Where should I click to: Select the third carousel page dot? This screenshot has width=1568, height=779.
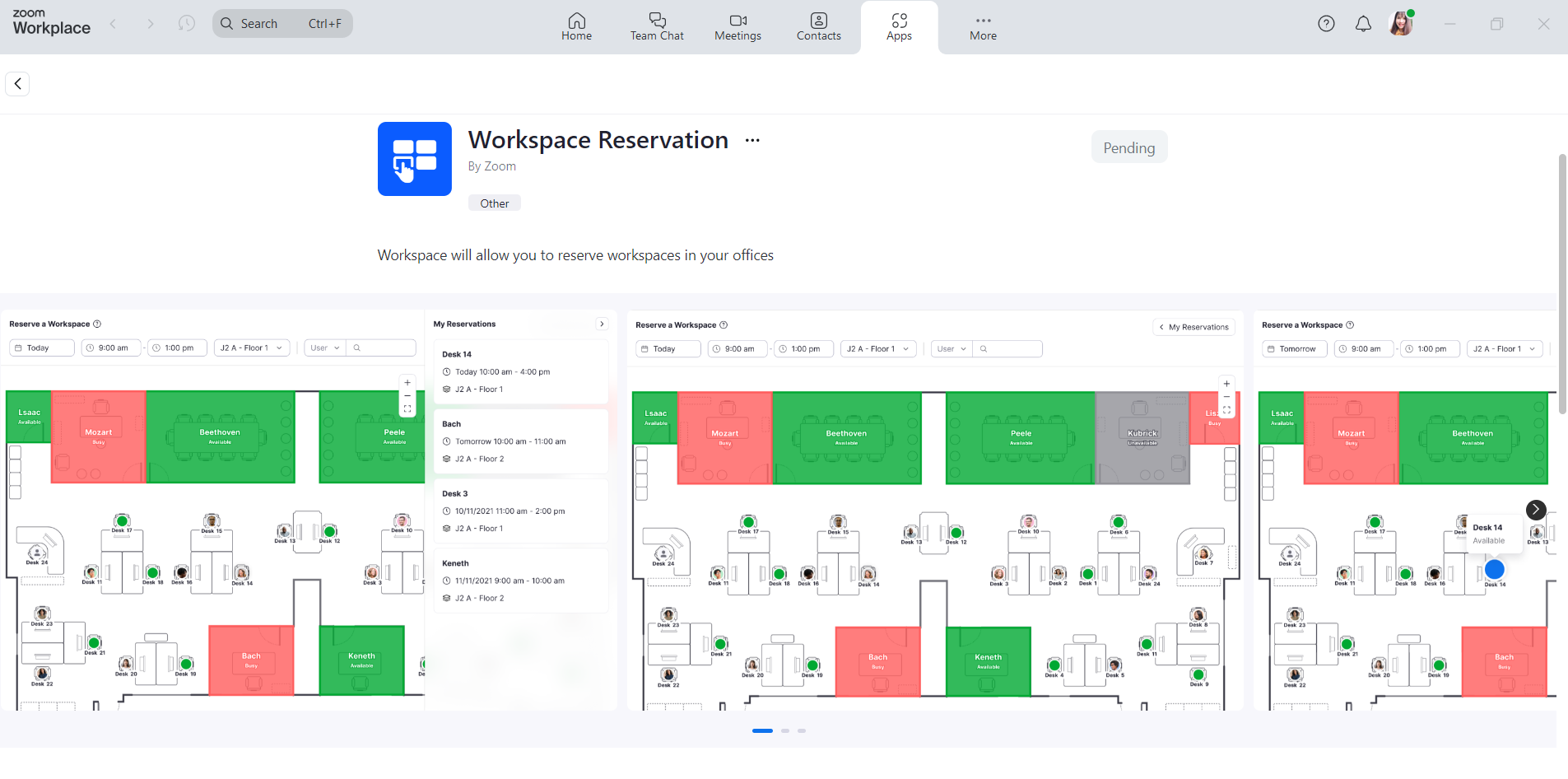pyautogui.click(x=802, y=730)
